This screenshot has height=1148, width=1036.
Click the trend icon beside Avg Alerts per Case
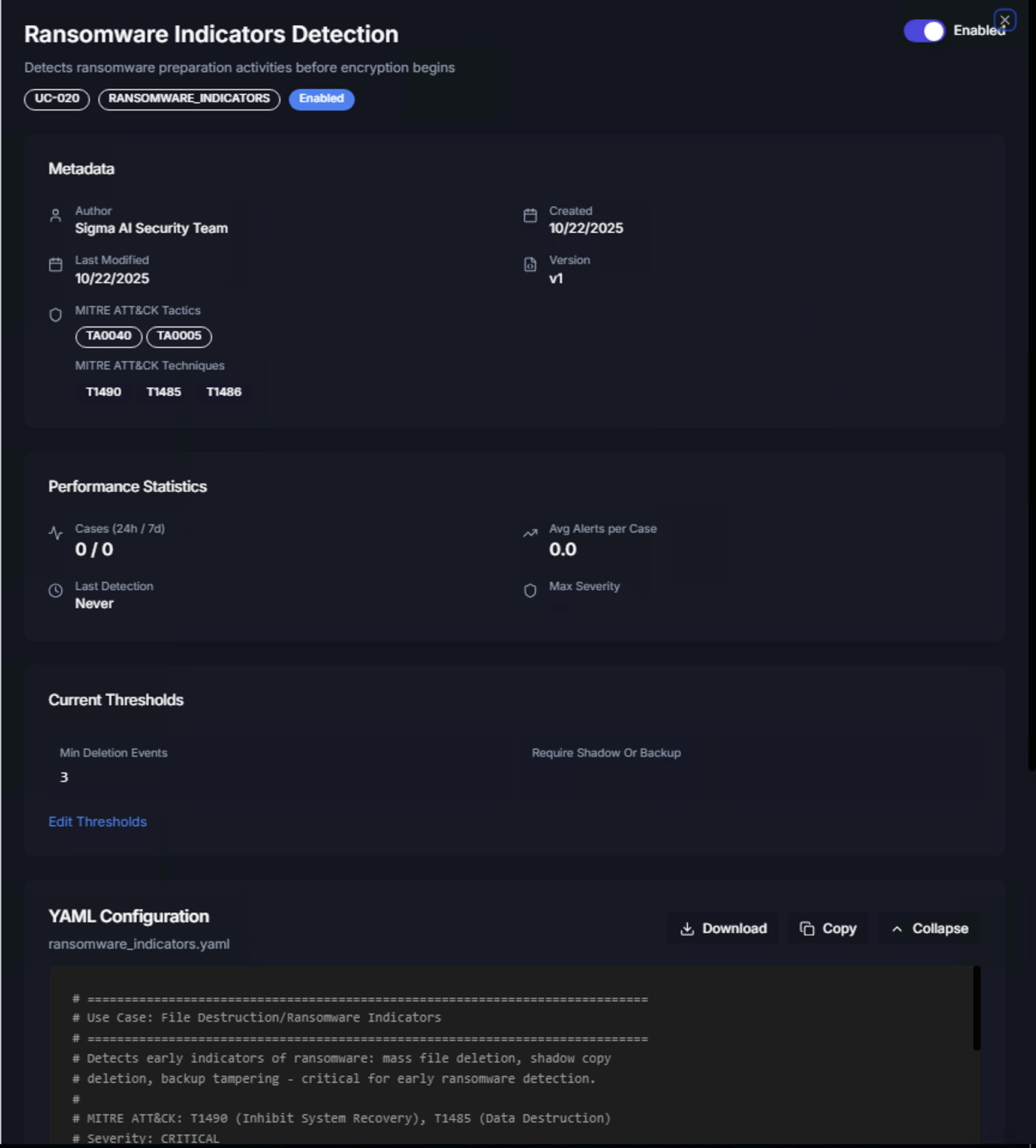click(x=530, y=533)
